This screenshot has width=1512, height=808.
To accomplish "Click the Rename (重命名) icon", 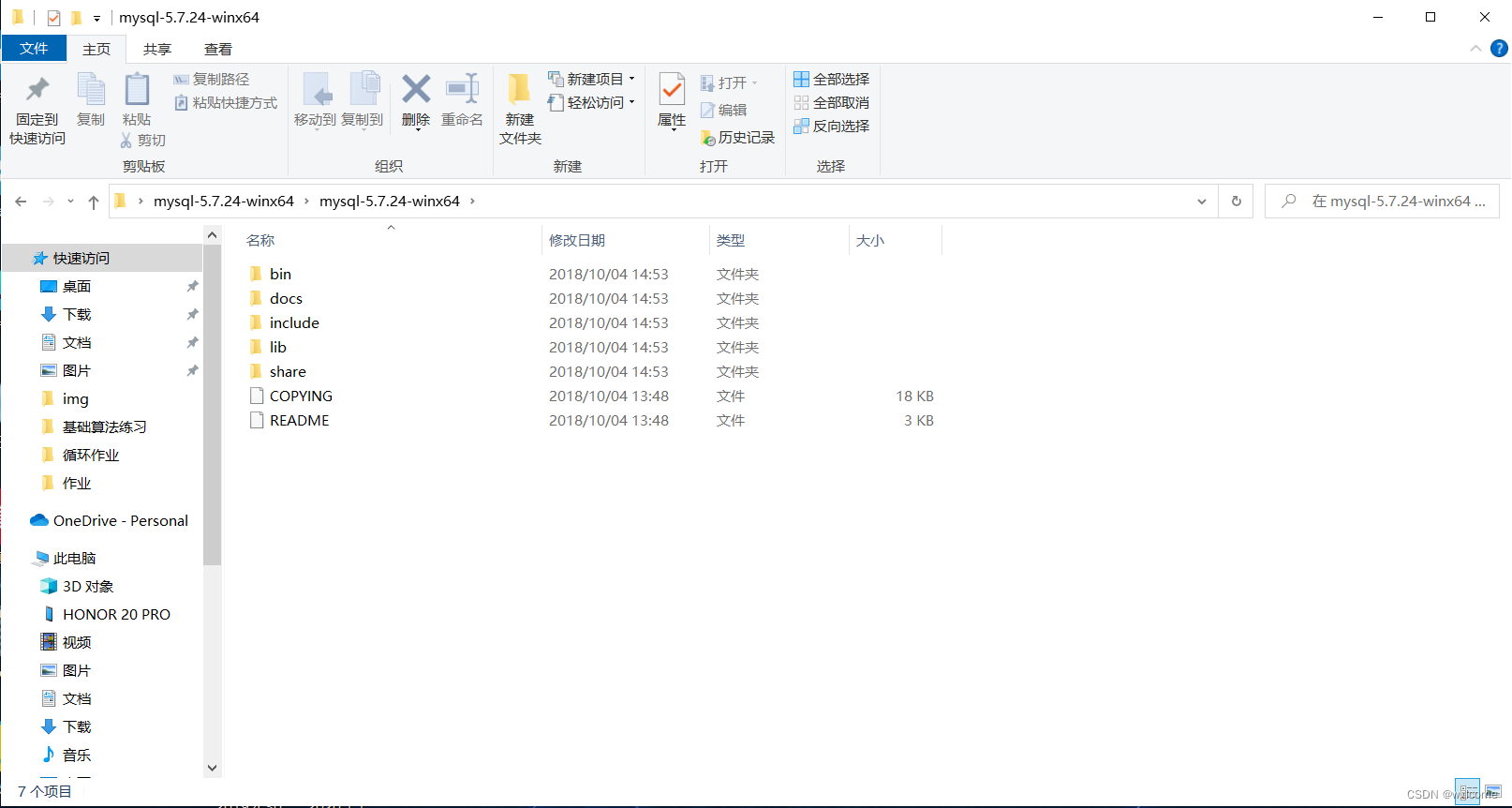I will [x=463, y=89].
